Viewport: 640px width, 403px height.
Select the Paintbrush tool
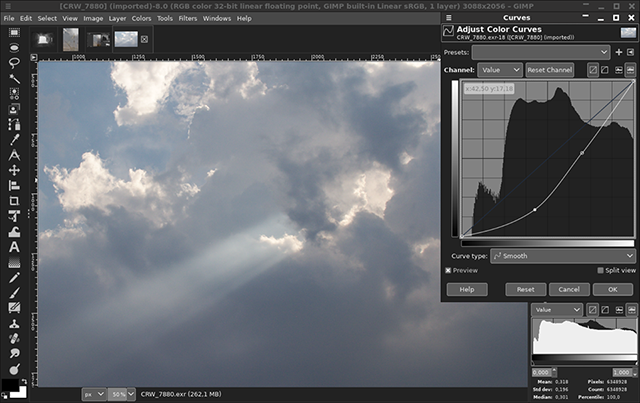tap(14, 293)
